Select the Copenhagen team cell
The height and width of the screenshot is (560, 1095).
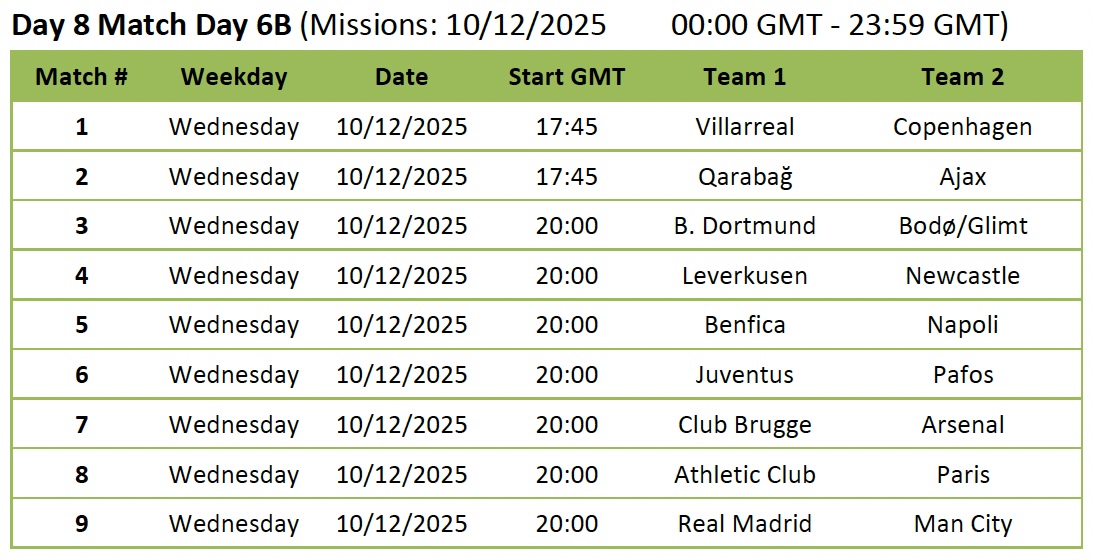click(x=962, y=127)
